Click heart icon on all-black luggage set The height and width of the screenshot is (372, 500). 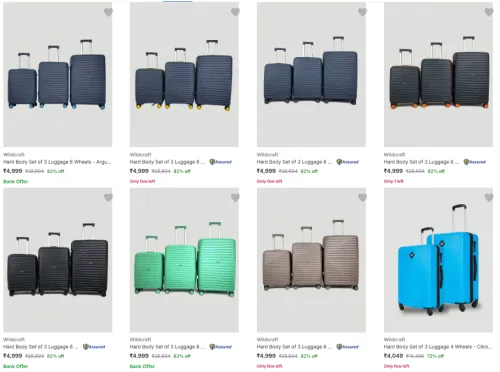coord(108,198)
